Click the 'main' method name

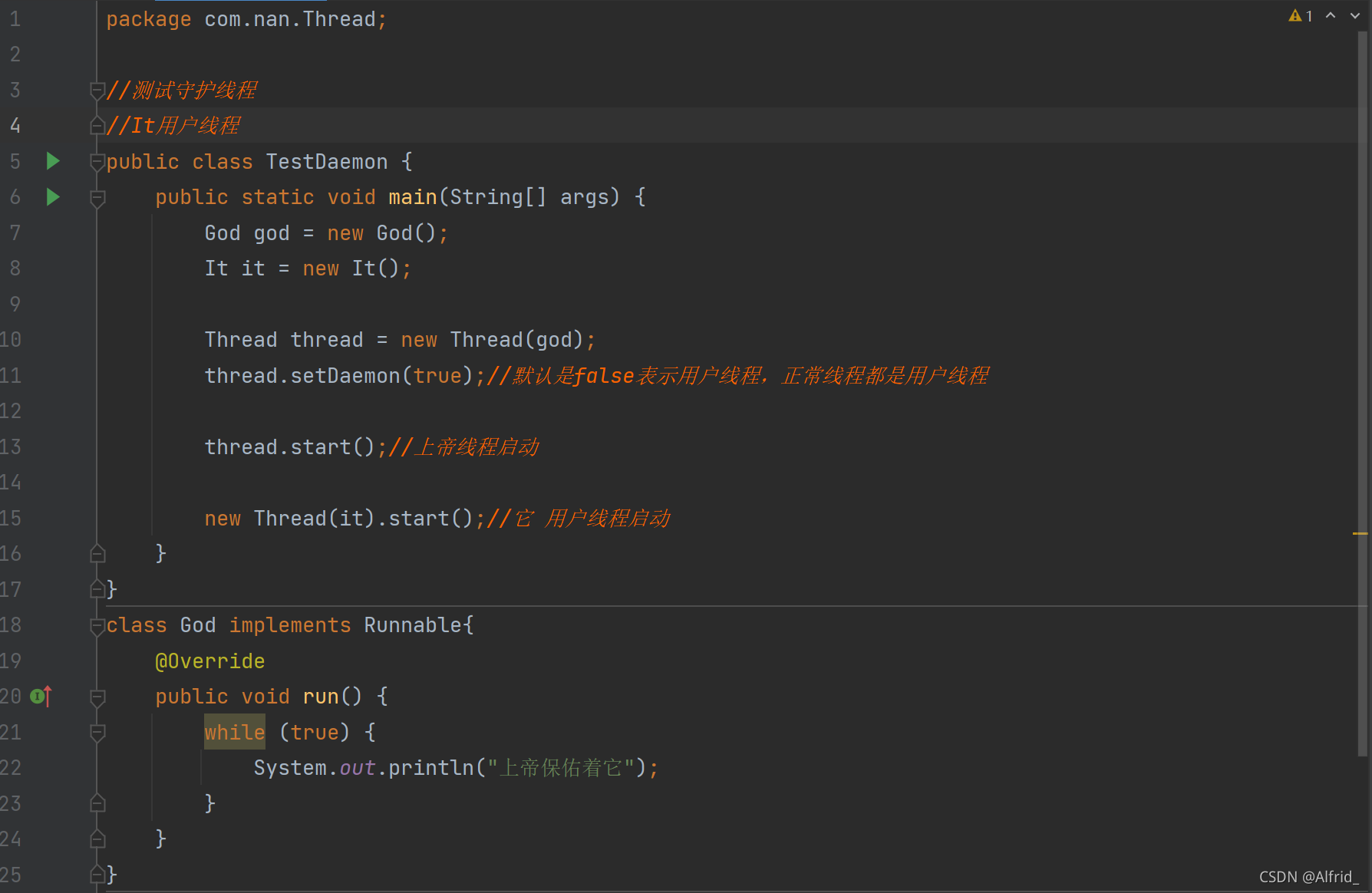[413, 197]
